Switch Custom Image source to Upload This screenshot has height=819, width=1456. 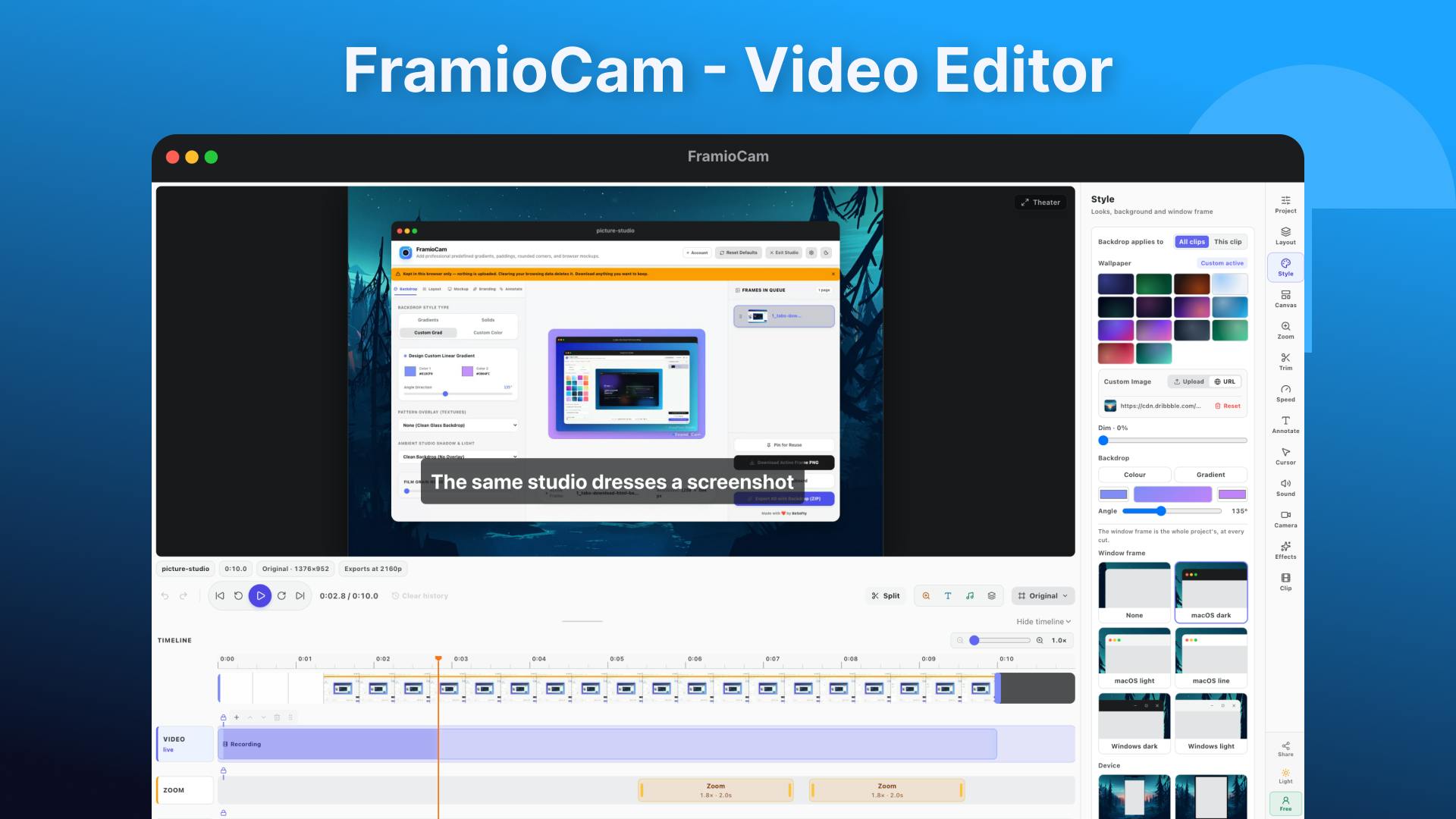[1188, 382]
